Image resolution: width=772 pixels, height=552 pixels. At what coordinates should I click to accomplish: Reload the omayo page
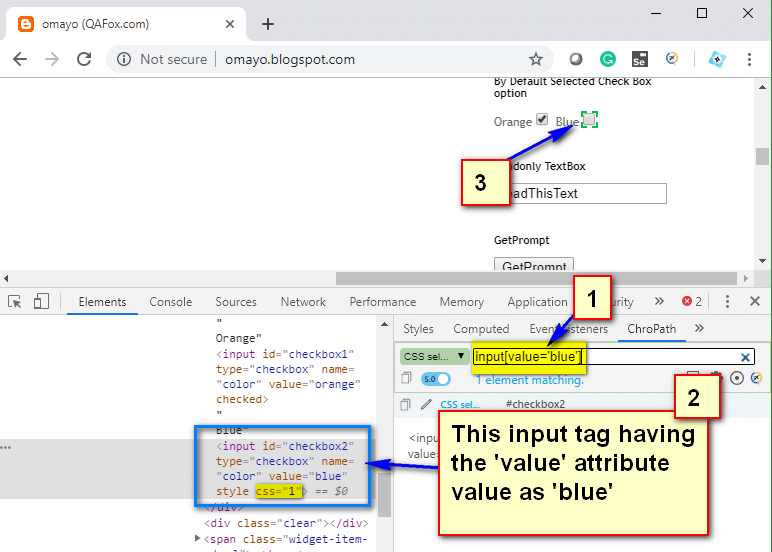(84, 60)
